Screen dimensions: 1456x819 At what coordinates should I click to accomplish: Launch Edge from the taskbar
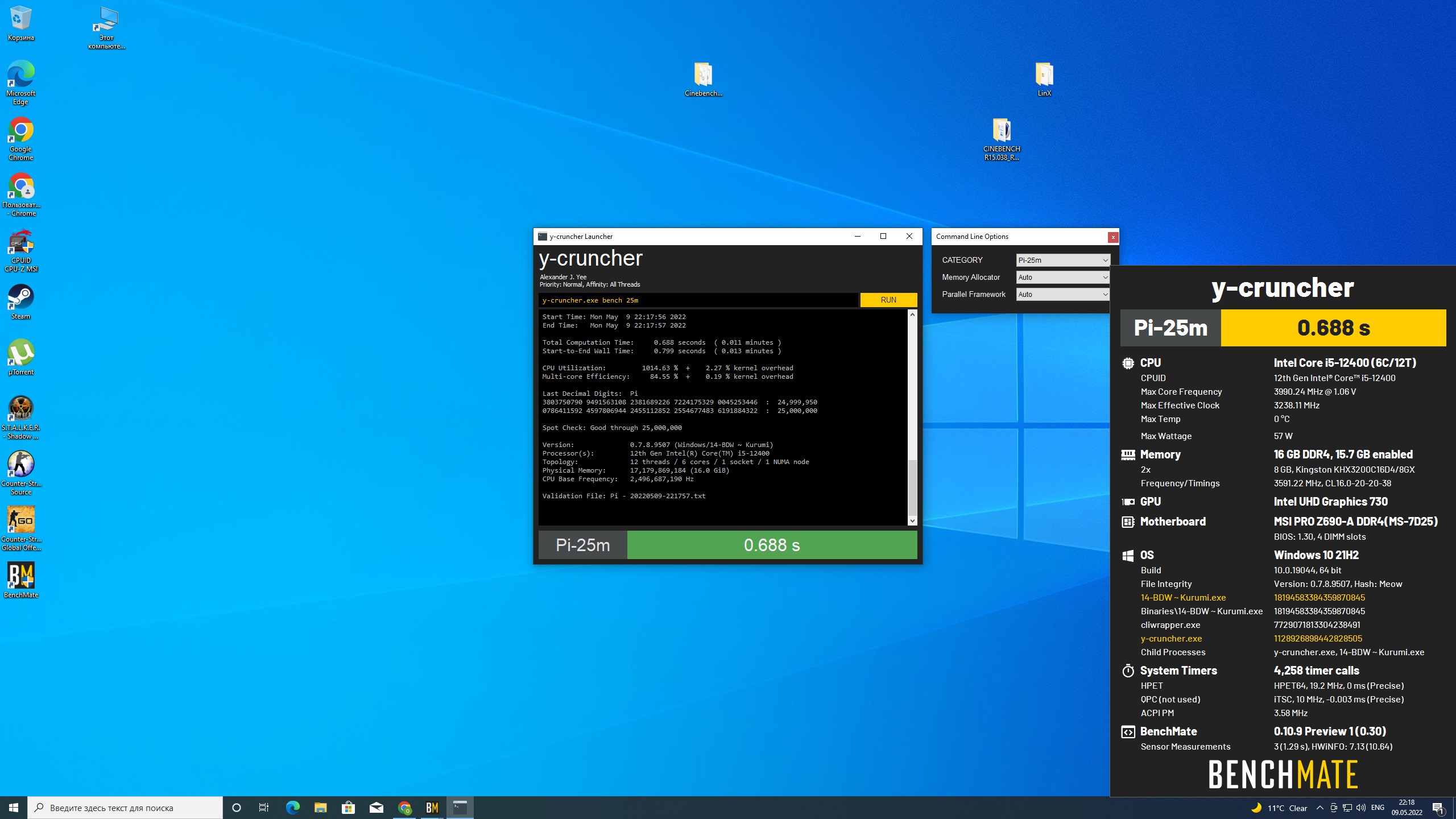292,808
